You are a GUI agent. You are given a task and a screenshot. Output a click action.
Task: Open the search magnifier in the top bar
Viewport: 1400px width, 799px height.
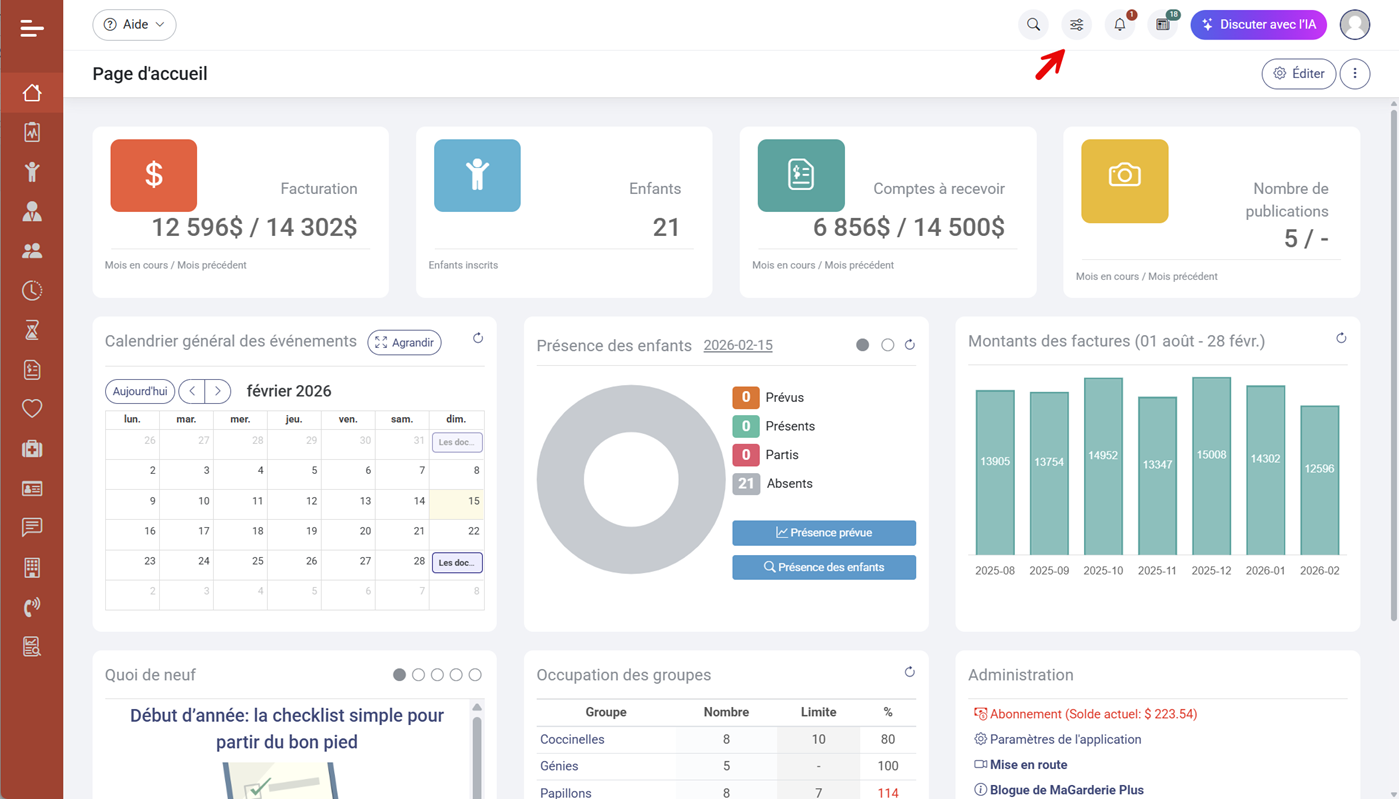1033,24
